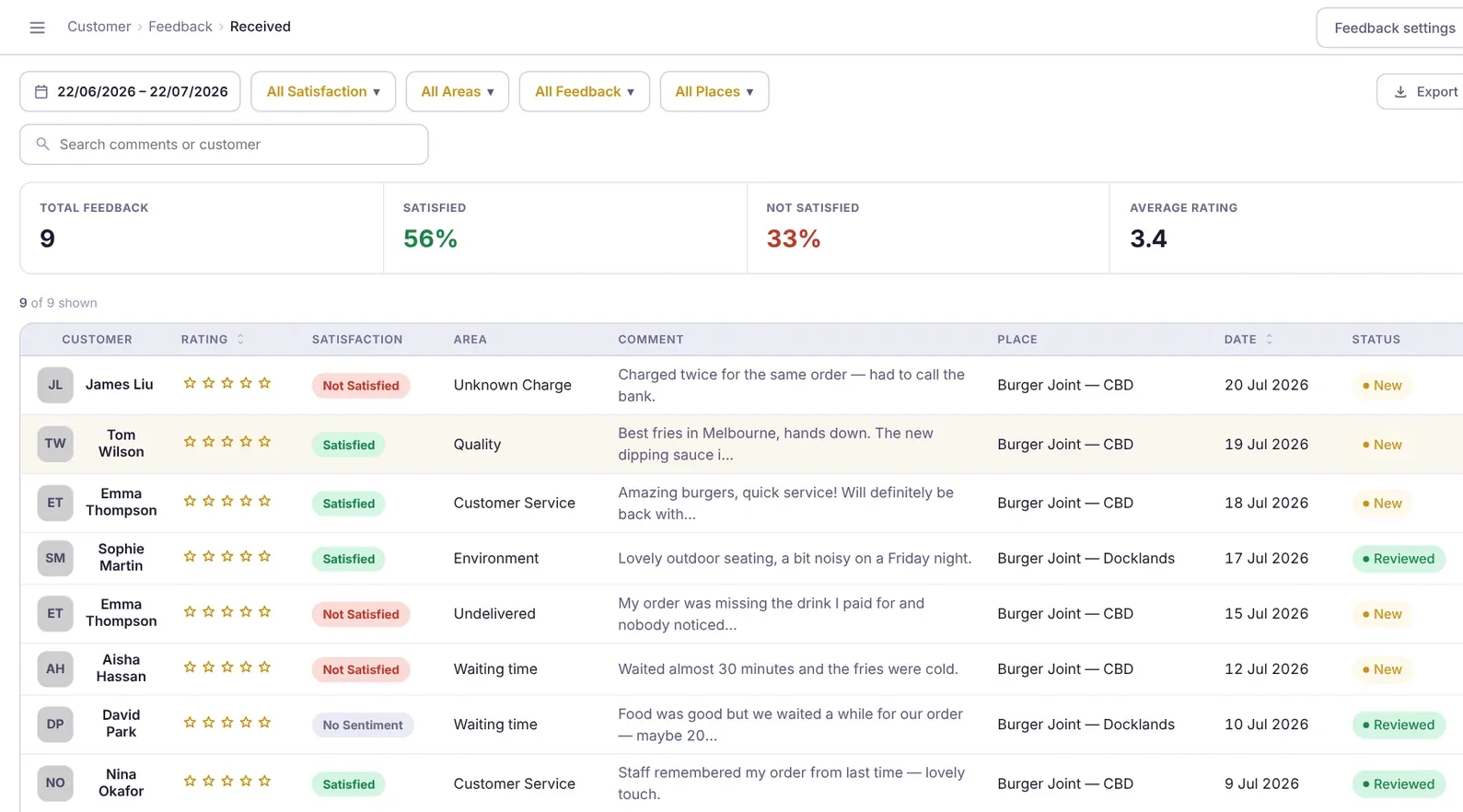Click the Place column header
This screenshot has height=812, width=1463.
pyautogui.click(x=1017, y=340)
